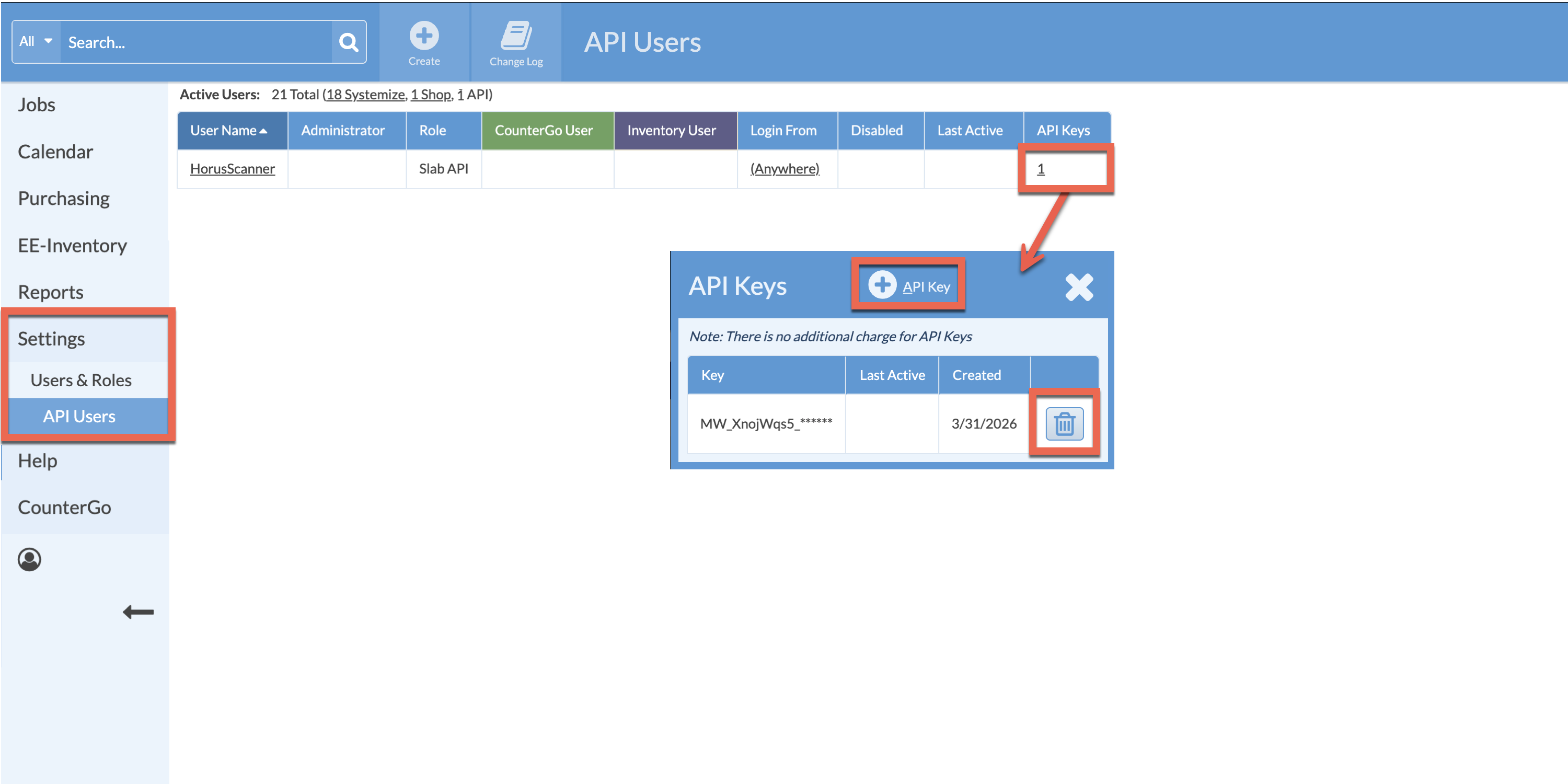Open the "All" search scope dropdown
The height and width of the screenshot is (784, 1568).
[34, 41]
